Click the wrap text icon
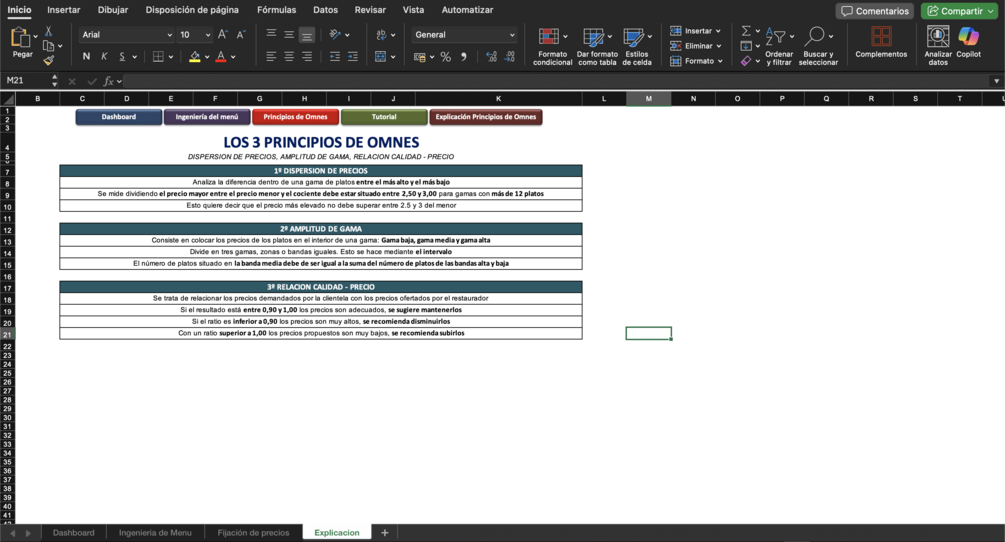The image size is (1005, 542). pos(381,35)
